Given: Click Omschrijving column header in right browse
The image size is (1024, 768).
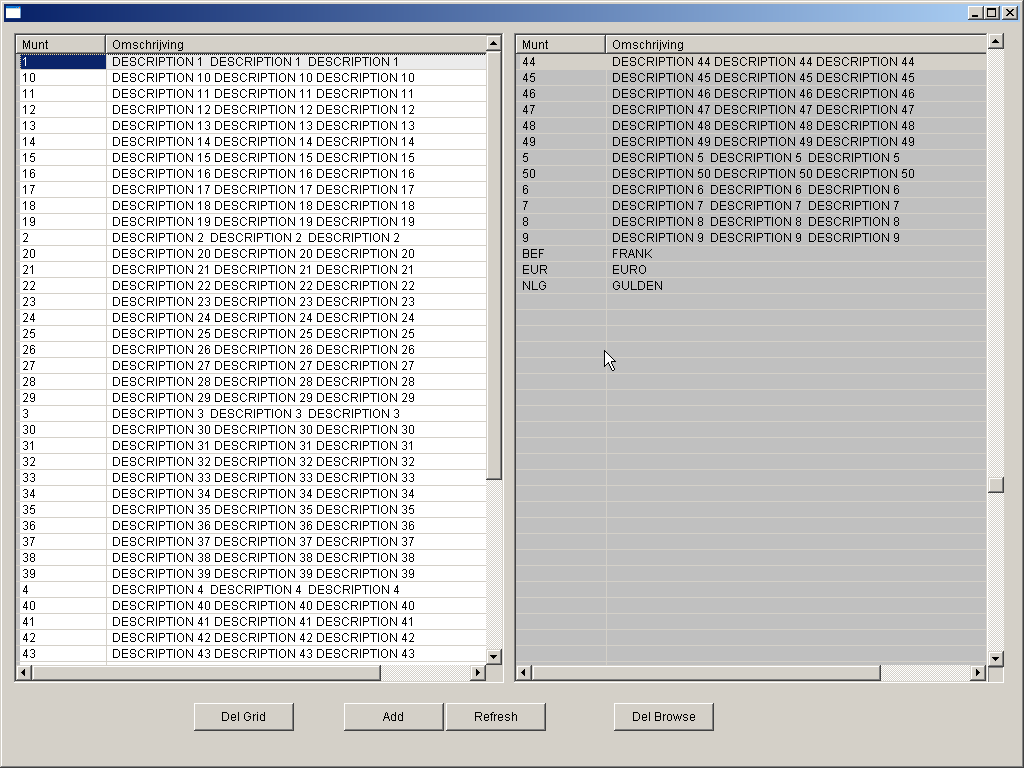Looking at the screenshot, I should [796, 44].
